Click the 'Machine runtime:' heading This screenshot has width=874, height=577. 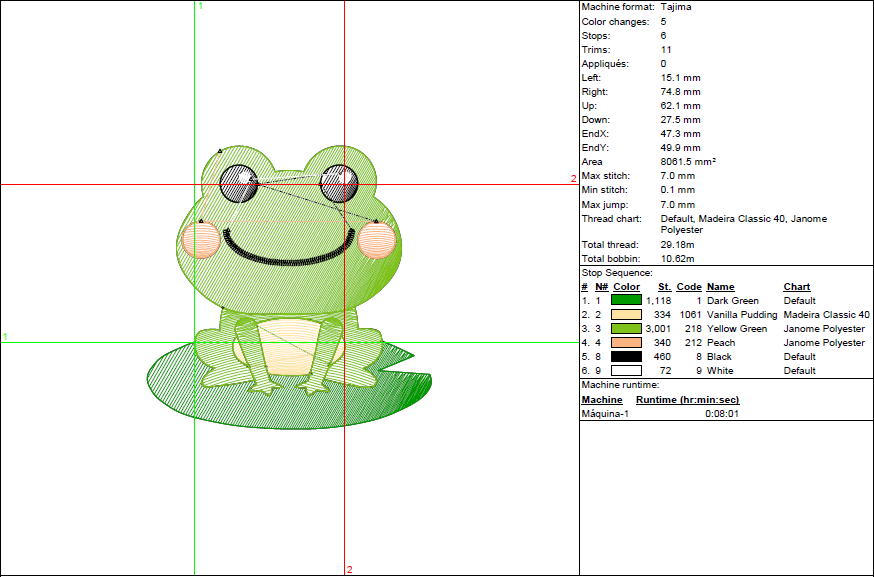(620, 385)
